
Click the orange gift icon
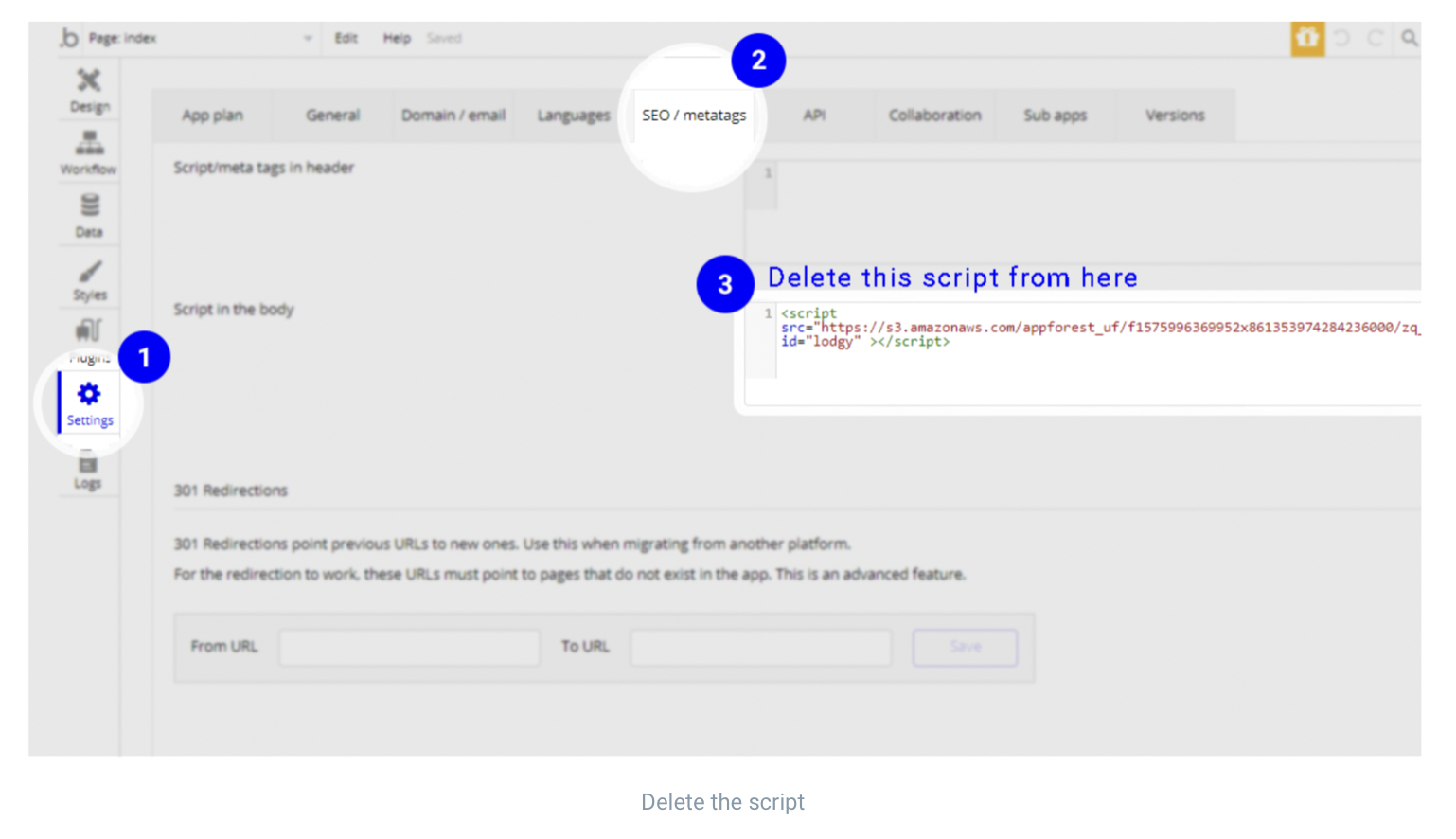[1307, 38]
